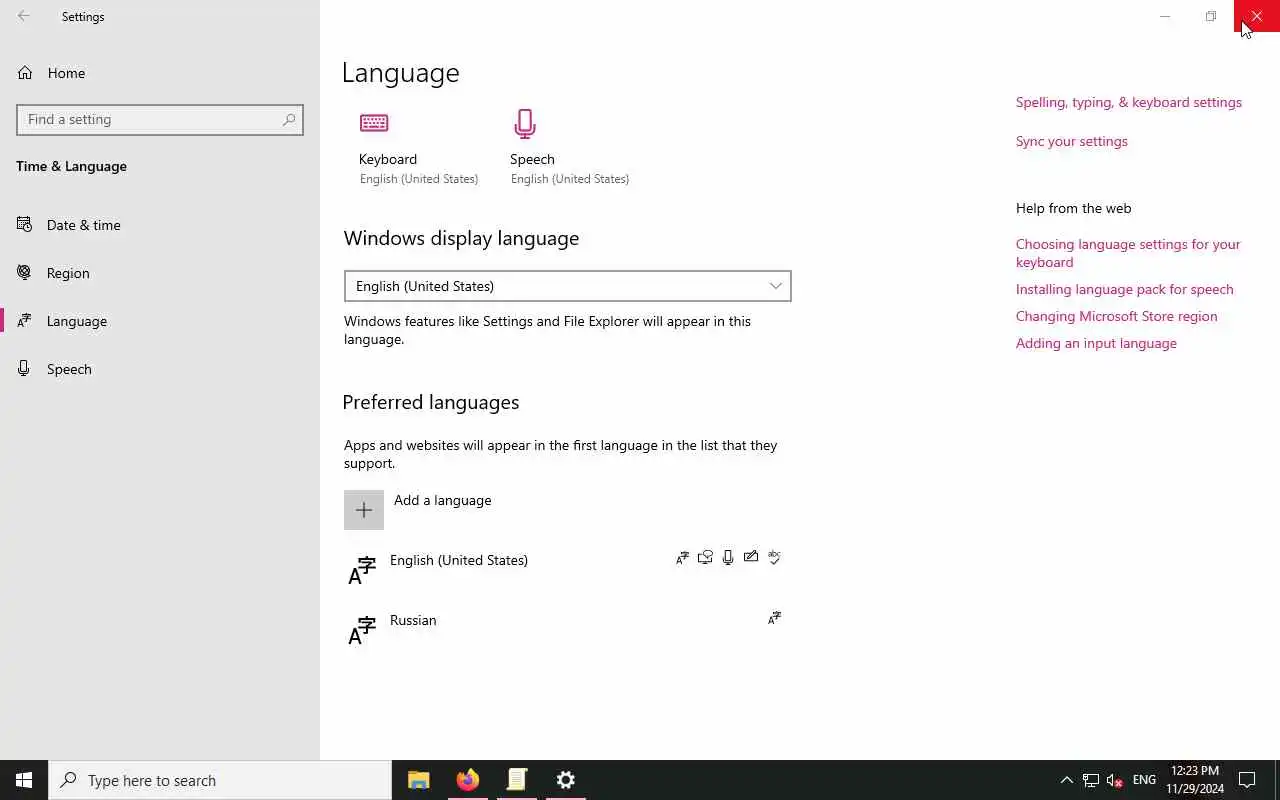
Task: Click display language icon on English row
Action: tap(682, 558)
